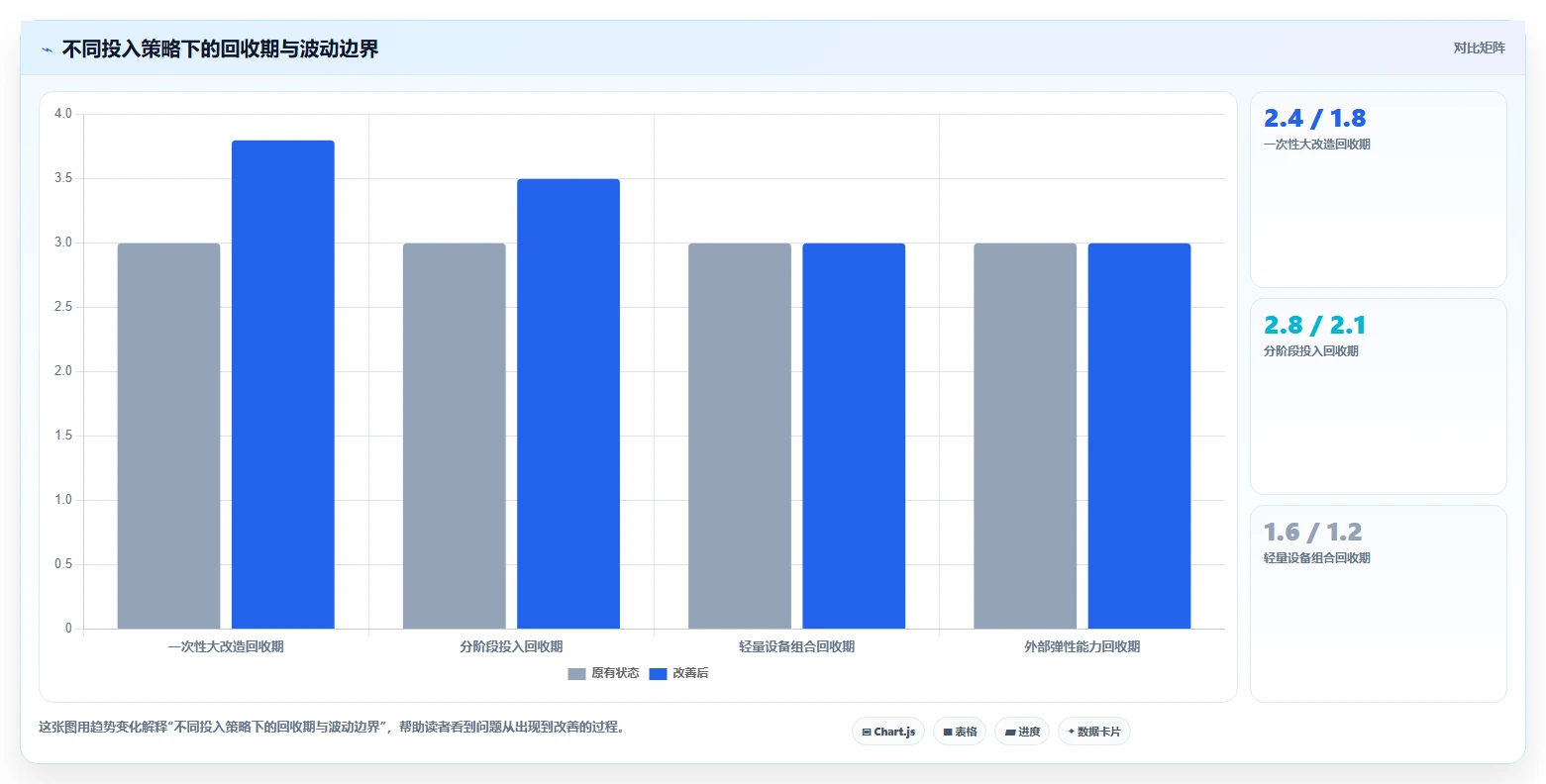1546x784 pixels.
Task: Click the x-axis label 外部弹性能力回收期
Action: click(x=1082, y=646)
